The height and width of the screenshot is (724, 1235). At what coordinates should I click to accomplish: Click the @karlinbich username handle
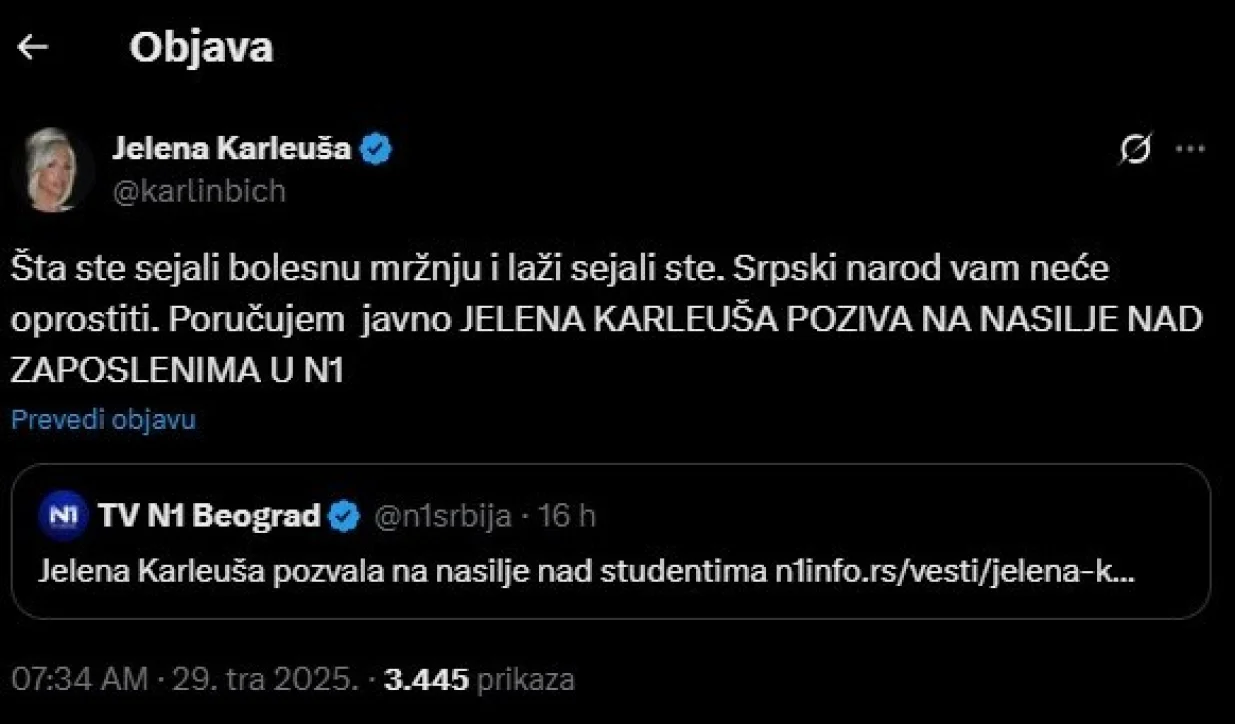tap(201, 190)
